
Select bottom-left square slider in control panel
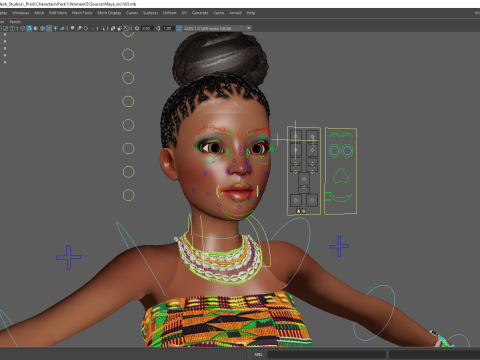(296, 200)
